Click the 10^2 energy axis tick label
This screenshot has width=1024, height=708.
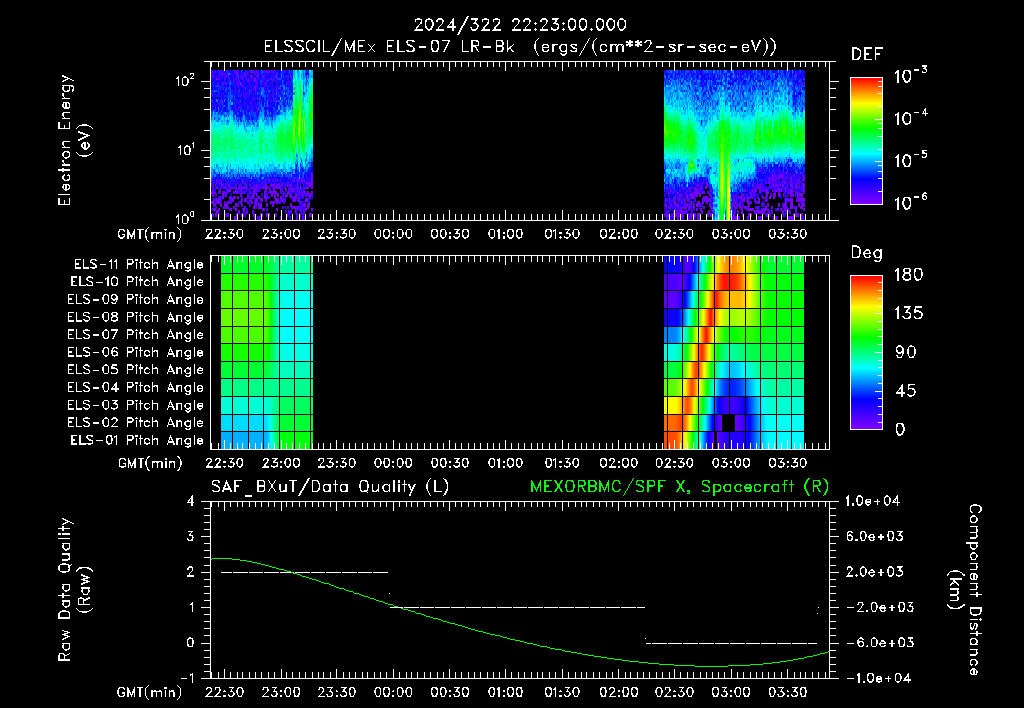[x=185, y=81]
